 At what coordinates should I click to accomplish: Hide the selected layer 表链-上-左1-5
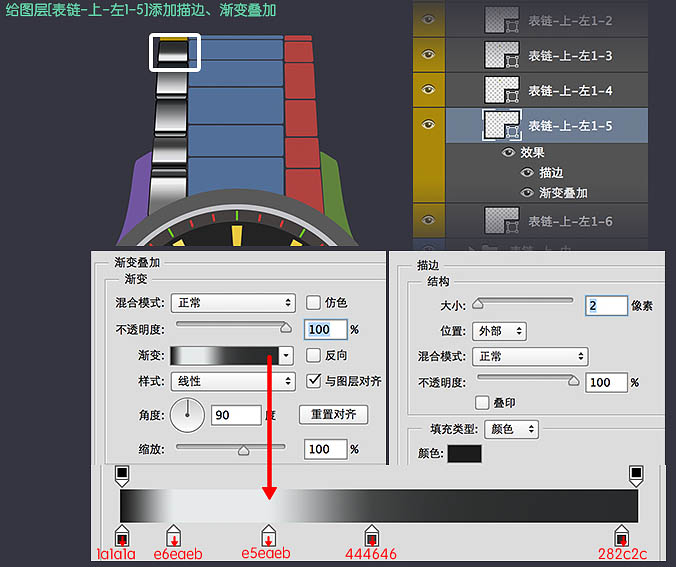[428, 125]
